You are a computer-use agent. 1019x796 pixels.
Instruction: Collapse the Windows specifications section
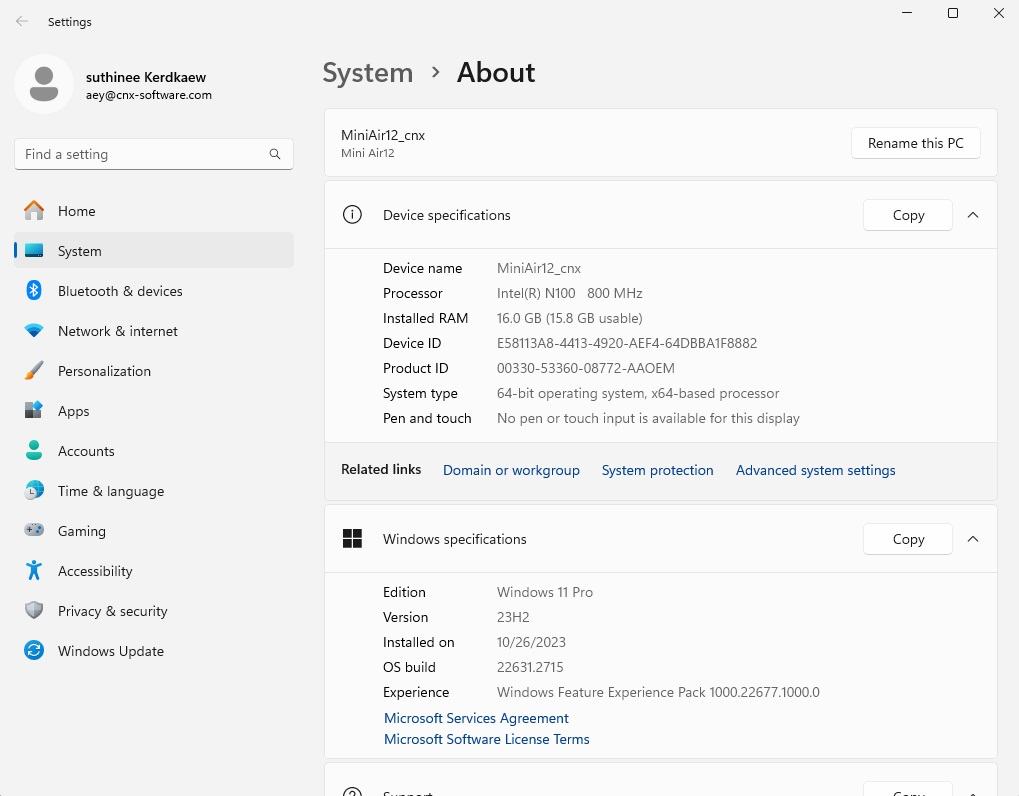tap(973, 539)
